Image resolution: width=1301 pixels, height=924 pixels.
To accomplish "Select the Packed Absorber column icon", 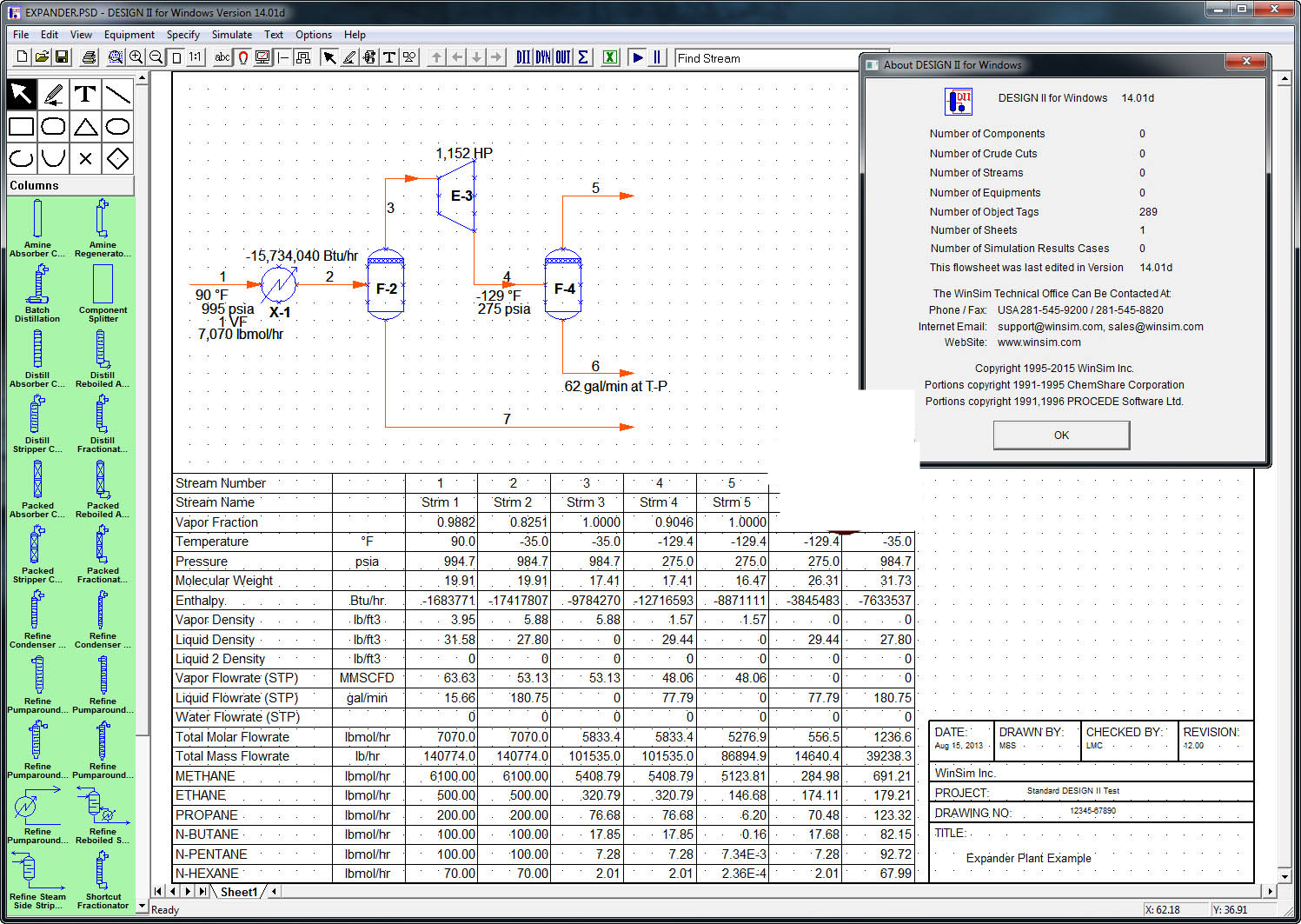I will click(x=37, y=489).
